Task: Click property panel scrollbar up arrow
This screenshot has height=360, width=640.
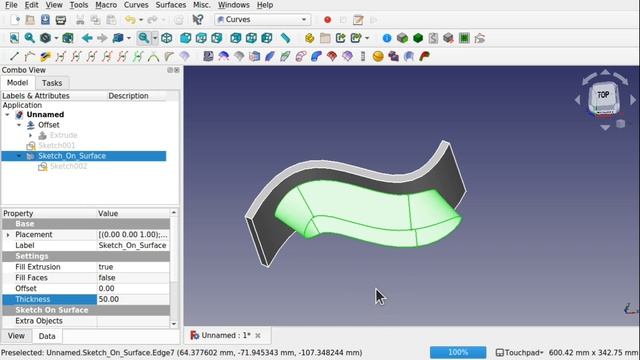Action: [174, 213]
